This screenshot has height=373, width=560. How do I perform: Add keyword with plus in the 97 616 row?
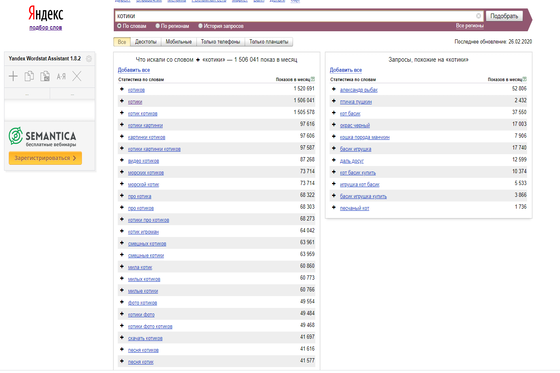click(x=122, y=125)
